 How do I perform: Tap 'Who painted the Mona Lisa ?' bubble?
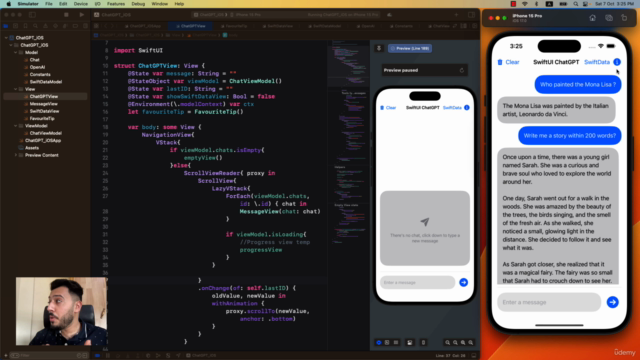coord(578,84)
